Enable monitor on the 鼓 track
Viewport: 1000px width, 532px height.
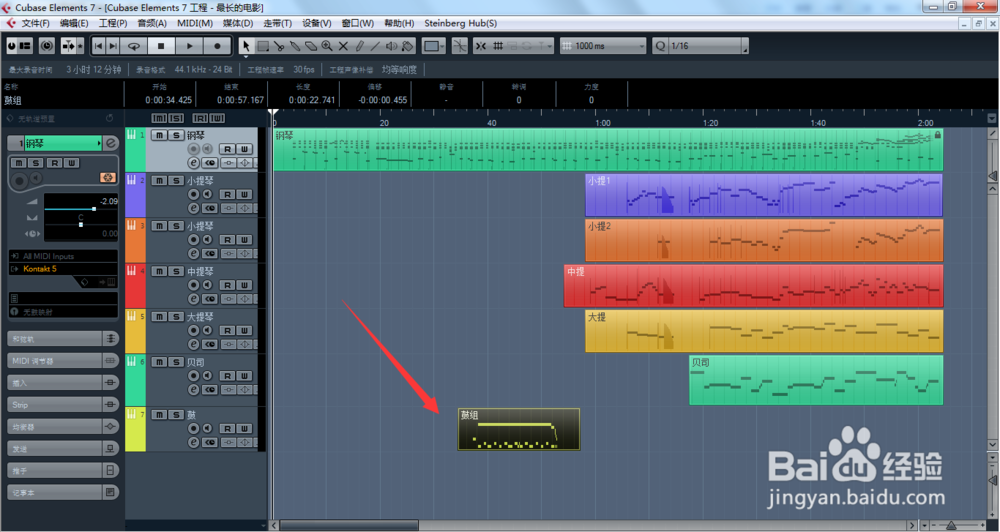click(207, 429)
